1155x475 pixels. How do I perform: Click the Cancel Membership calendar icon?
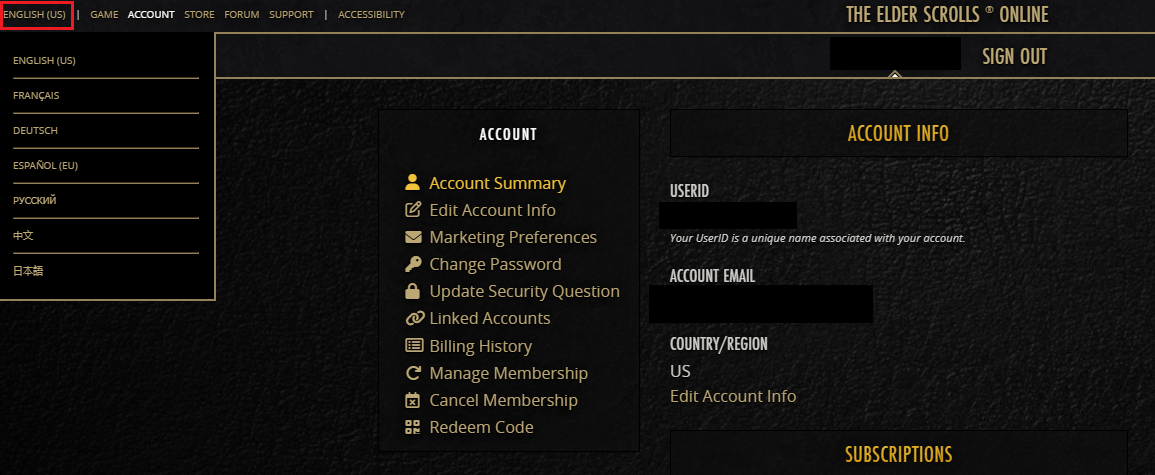coord(412,401)
